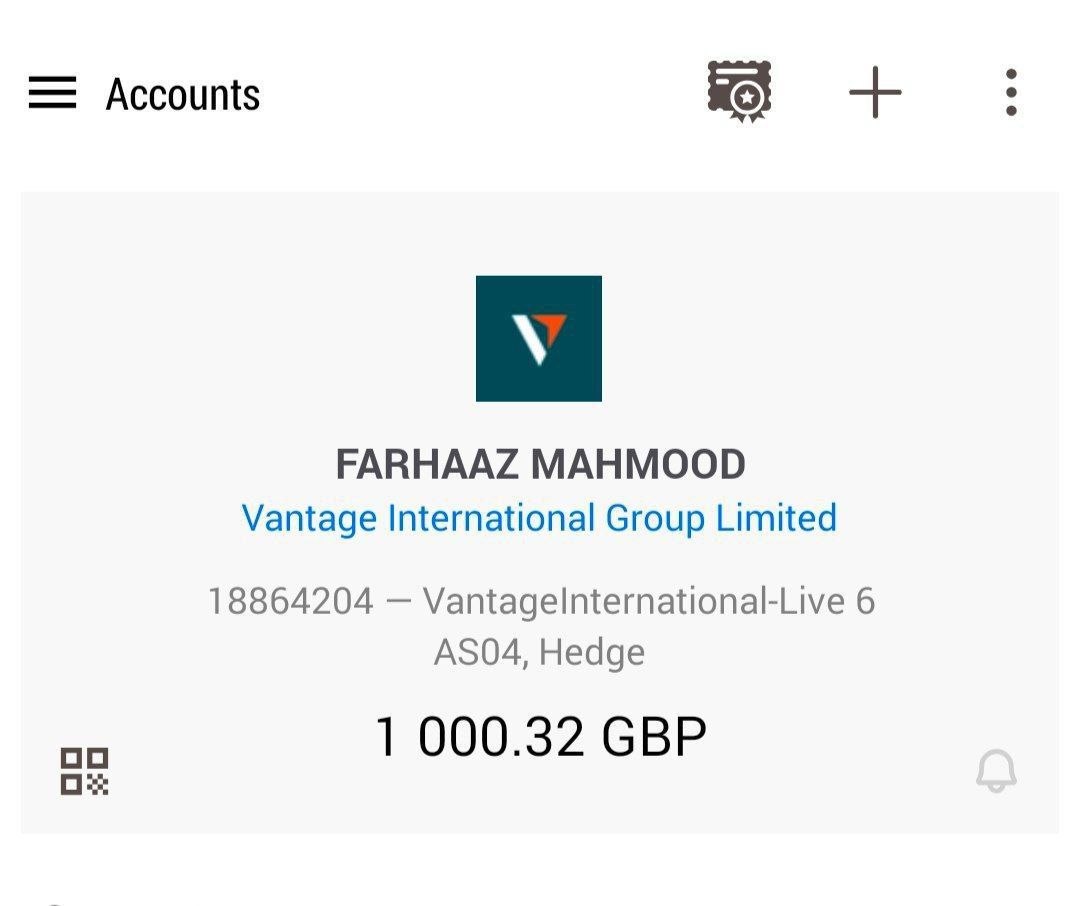Tap the word Limited in the broker link
This screenshot has width=1080, height=906.
point(776,518)
